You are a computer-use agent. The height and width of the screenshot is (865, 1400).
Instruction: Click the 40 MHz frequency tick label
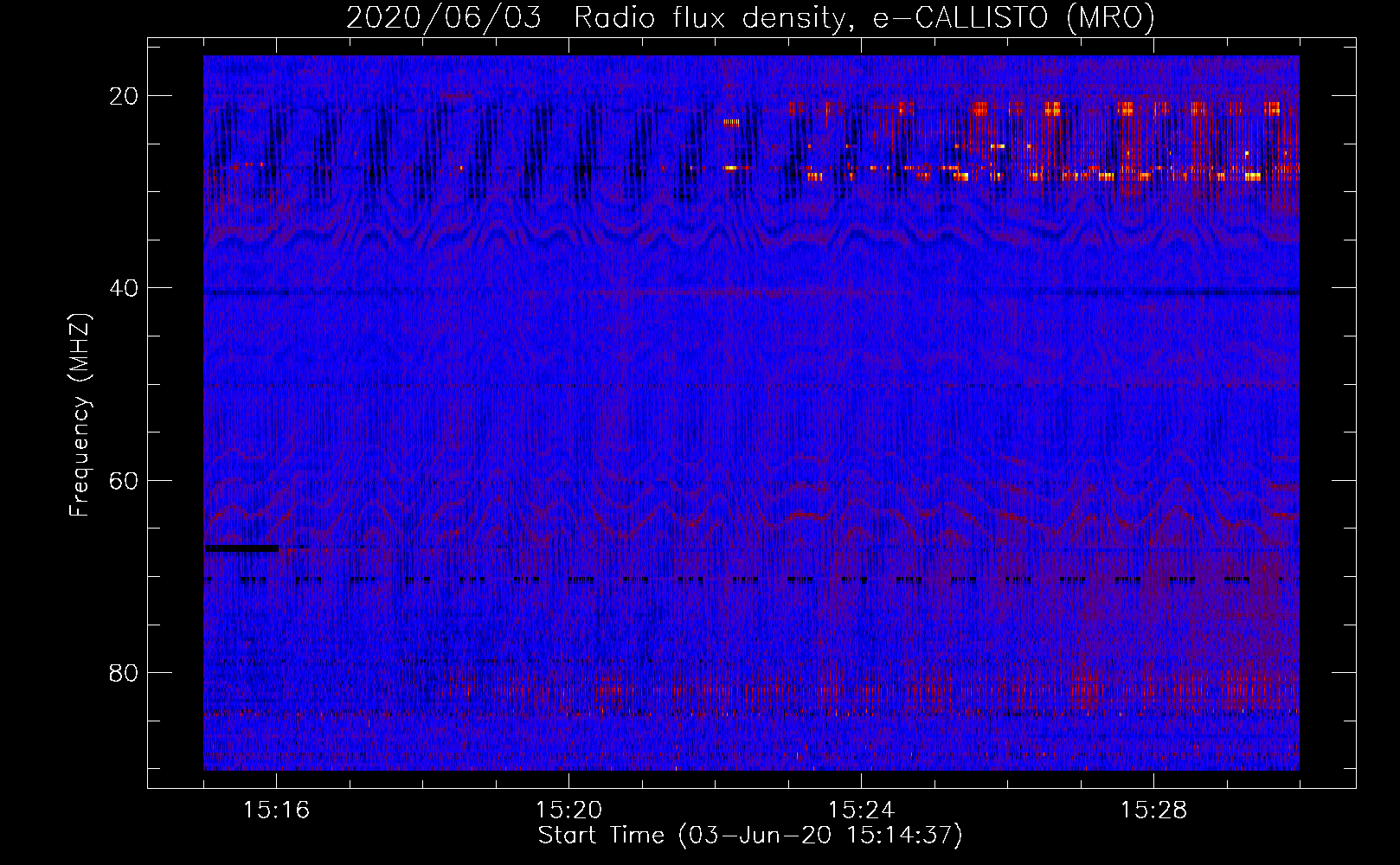pos(124,288)
